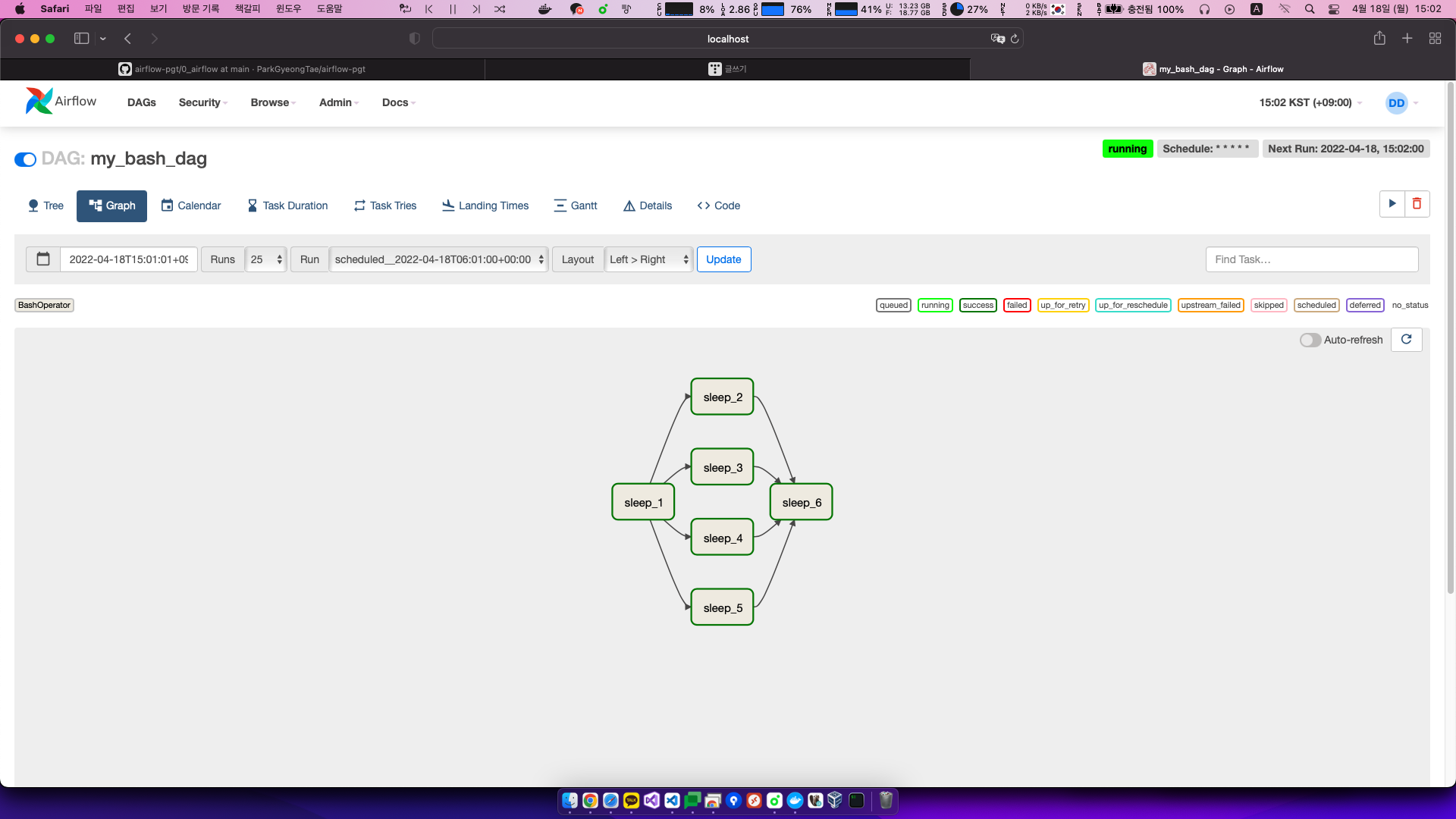Click Safari's share icon
The height and width of the screenshot is (819, 1456).
click(1379, 39)
